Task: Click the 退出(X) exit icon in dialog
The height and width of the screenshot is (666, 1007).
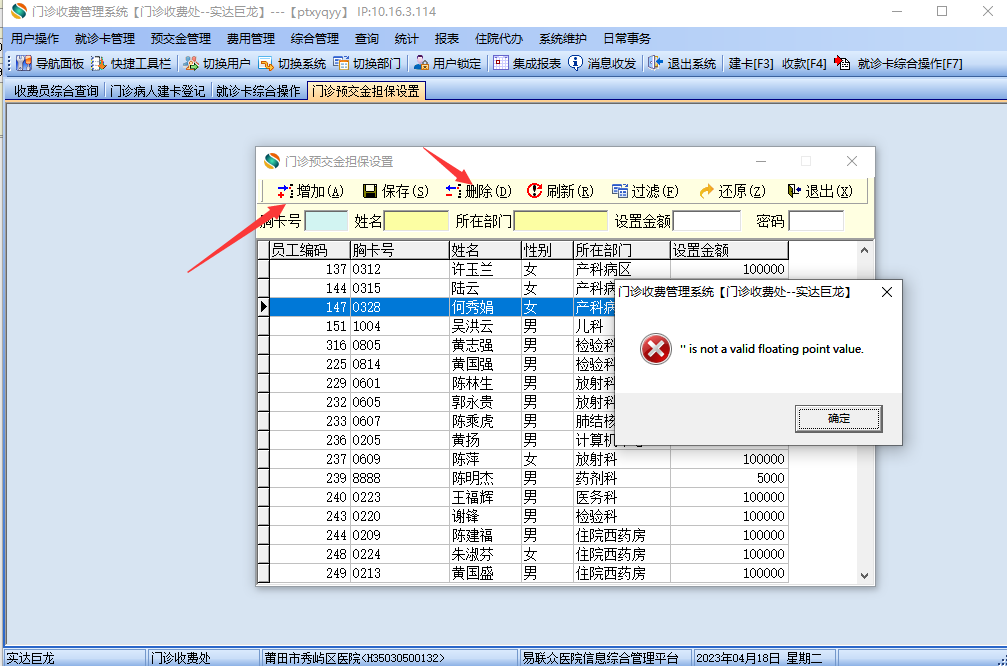Action: [794, 191]
